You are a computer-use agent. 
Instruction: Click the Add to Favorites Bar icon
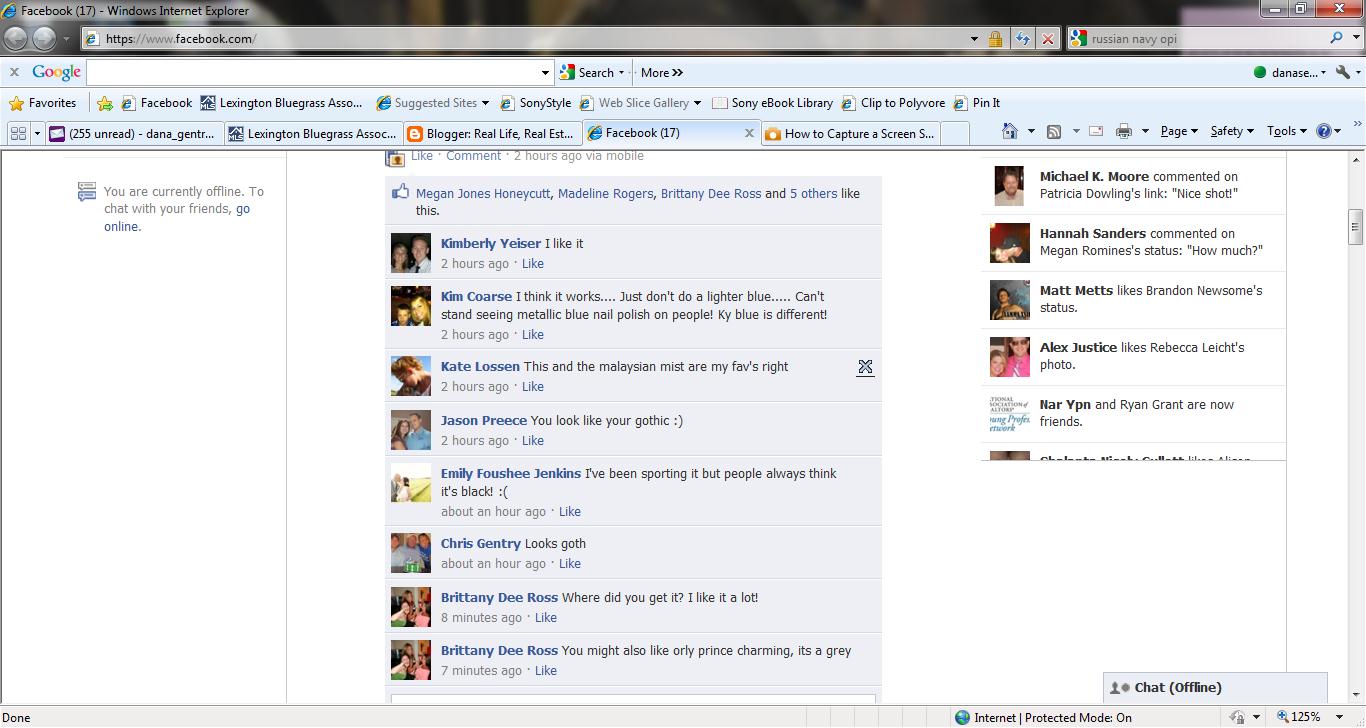pyautogui.click(x=105, y=102)
